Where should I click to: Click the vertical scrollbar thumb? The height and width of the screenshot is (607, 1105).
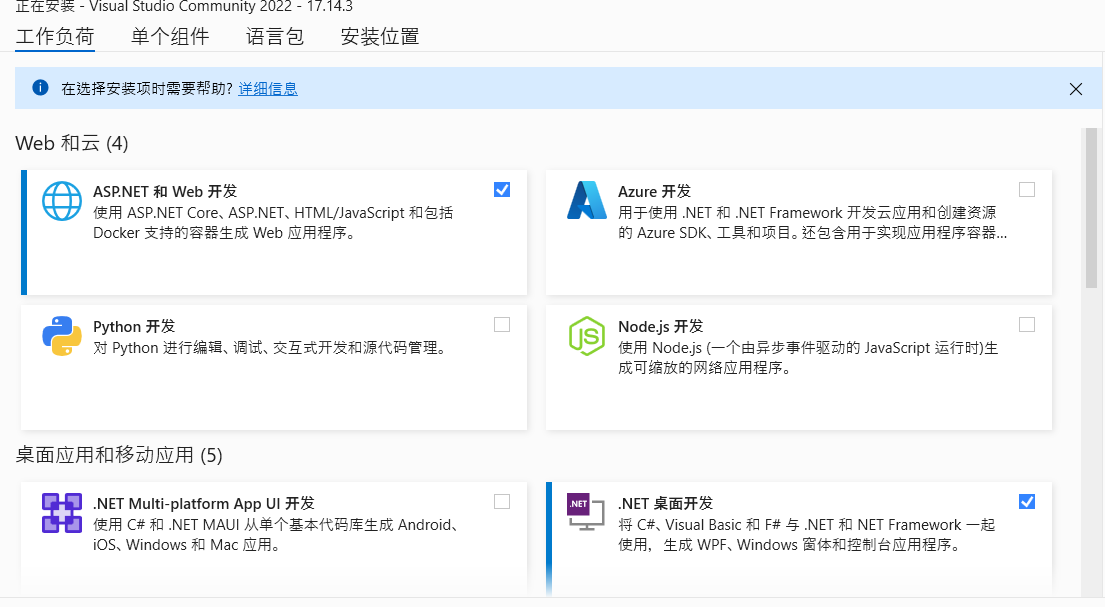(1092, 208)
